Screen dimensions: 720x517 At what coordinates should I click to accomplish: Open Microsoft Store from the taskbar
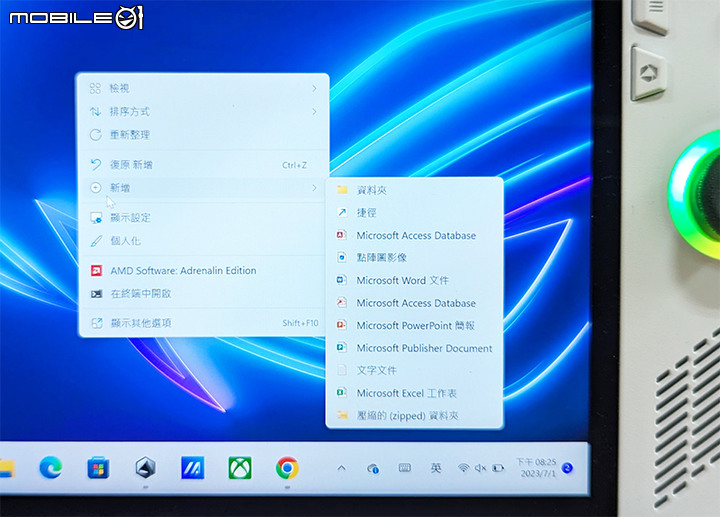[x=98, y=468]
